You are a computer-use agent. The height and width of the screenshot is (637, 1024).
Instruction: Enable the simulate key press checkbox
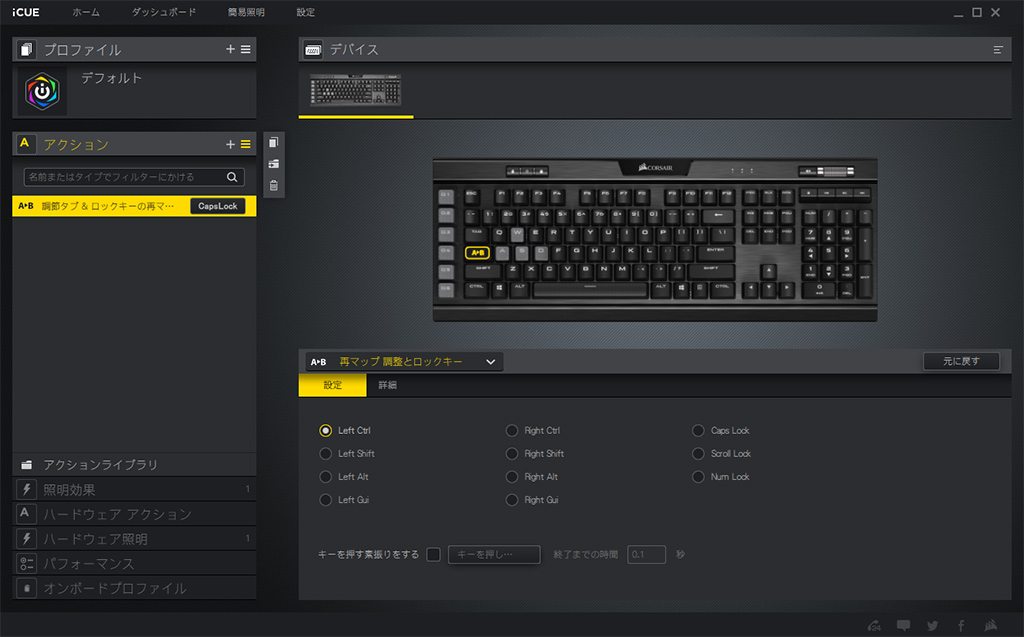pos(434,555)
